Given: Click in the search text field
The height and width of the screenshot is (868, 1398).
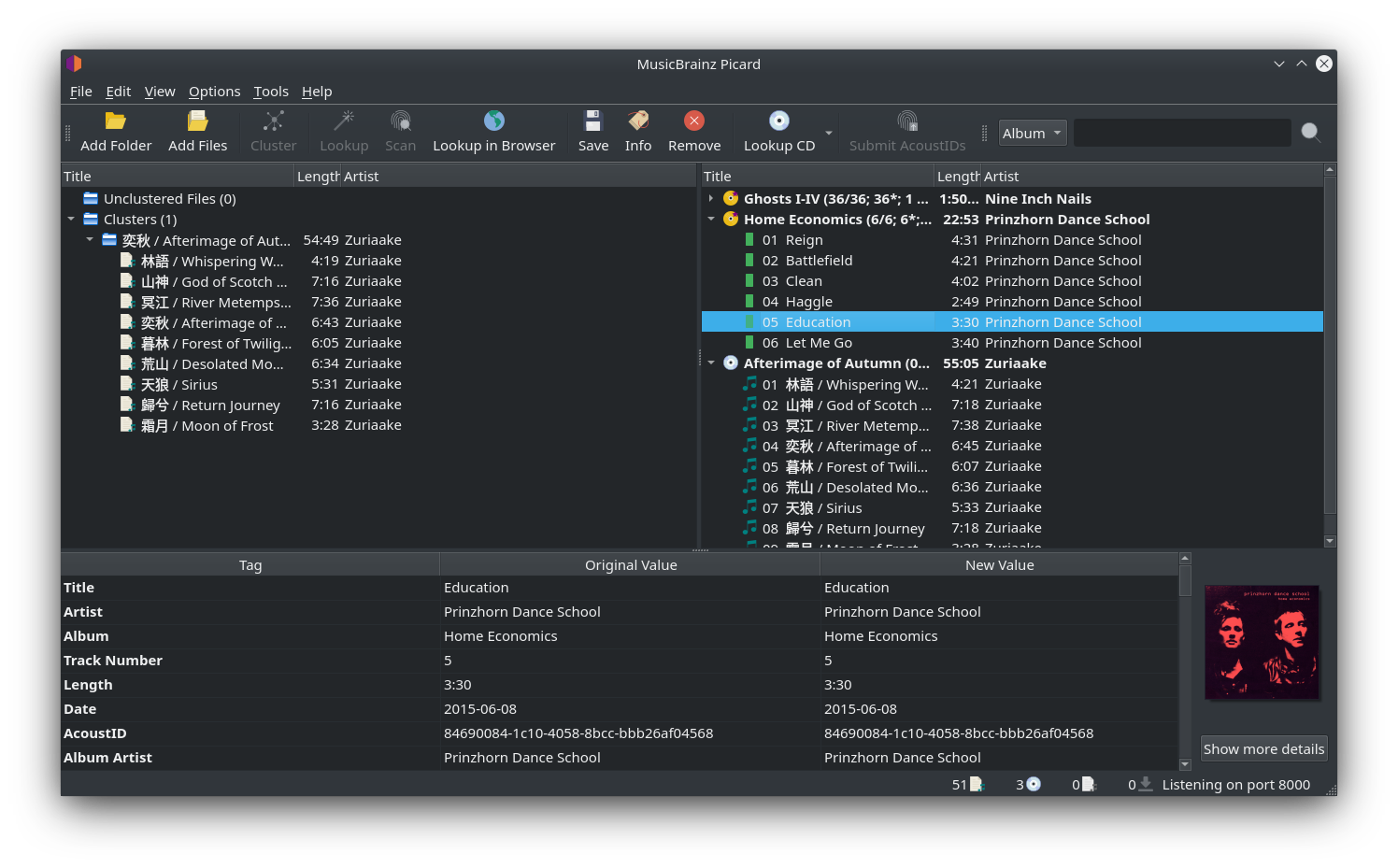Looking at the screenshot, I should pos(1182,133).
